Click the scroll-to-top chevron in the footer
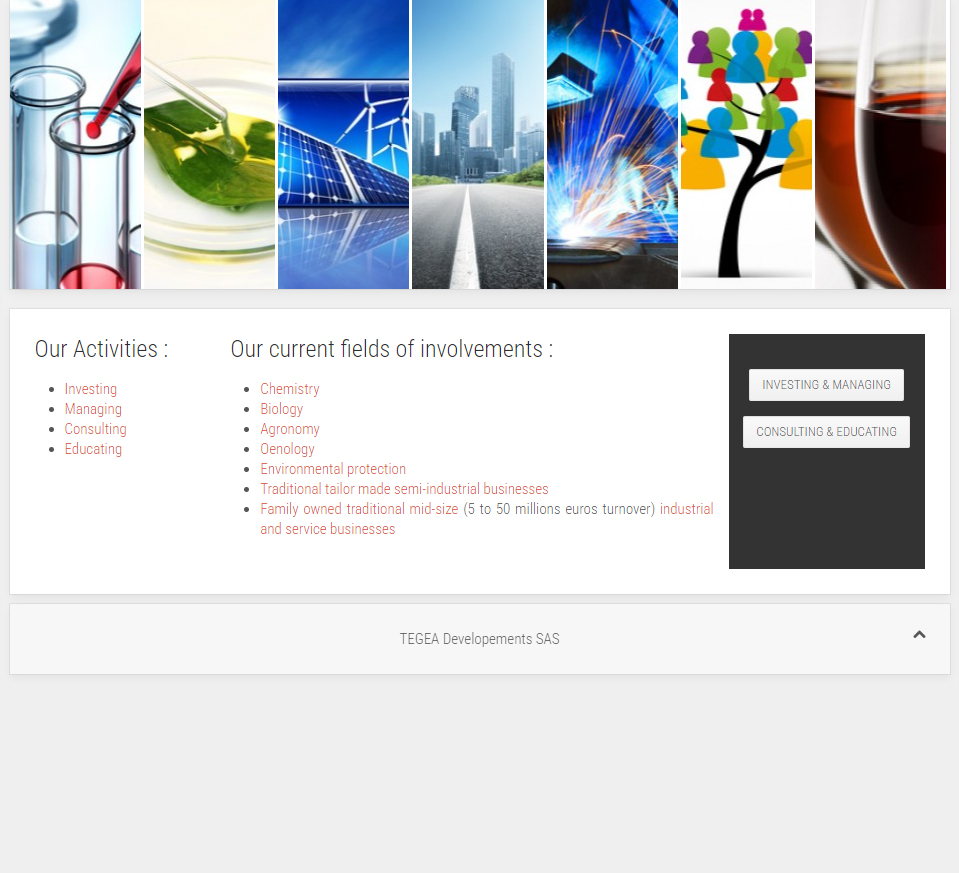The image size is (959, 873). (x=919, y=635)
